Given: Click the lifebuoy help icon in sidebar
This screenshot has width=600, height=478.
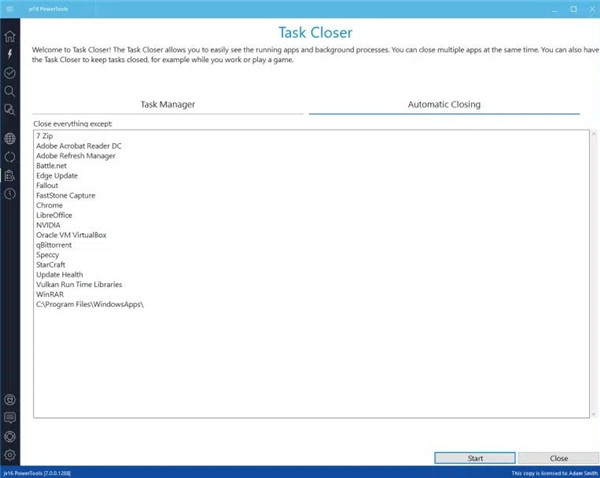Looking at the screenshot, I should [9, 436].
